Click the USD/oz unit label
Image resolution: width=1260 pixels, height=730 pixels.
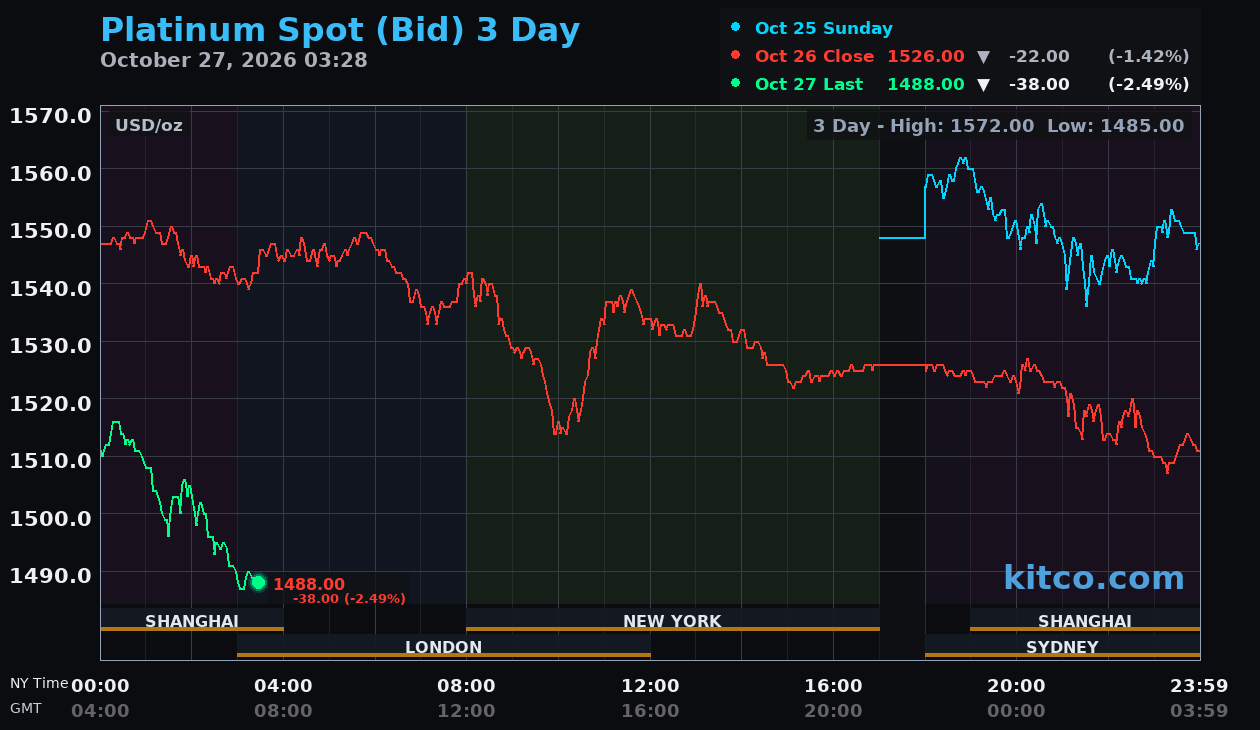149,126
